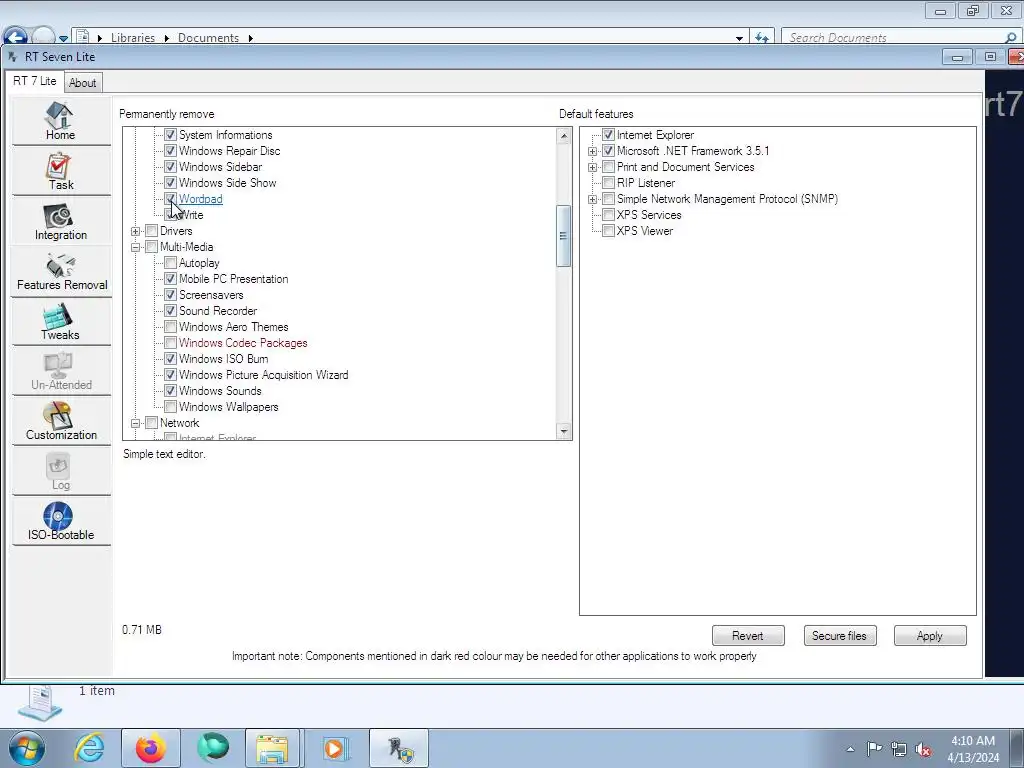This screenshot has width=1024, height=768.
Task: Open ISO-Bootable section
Action: [x=61, y=522]
